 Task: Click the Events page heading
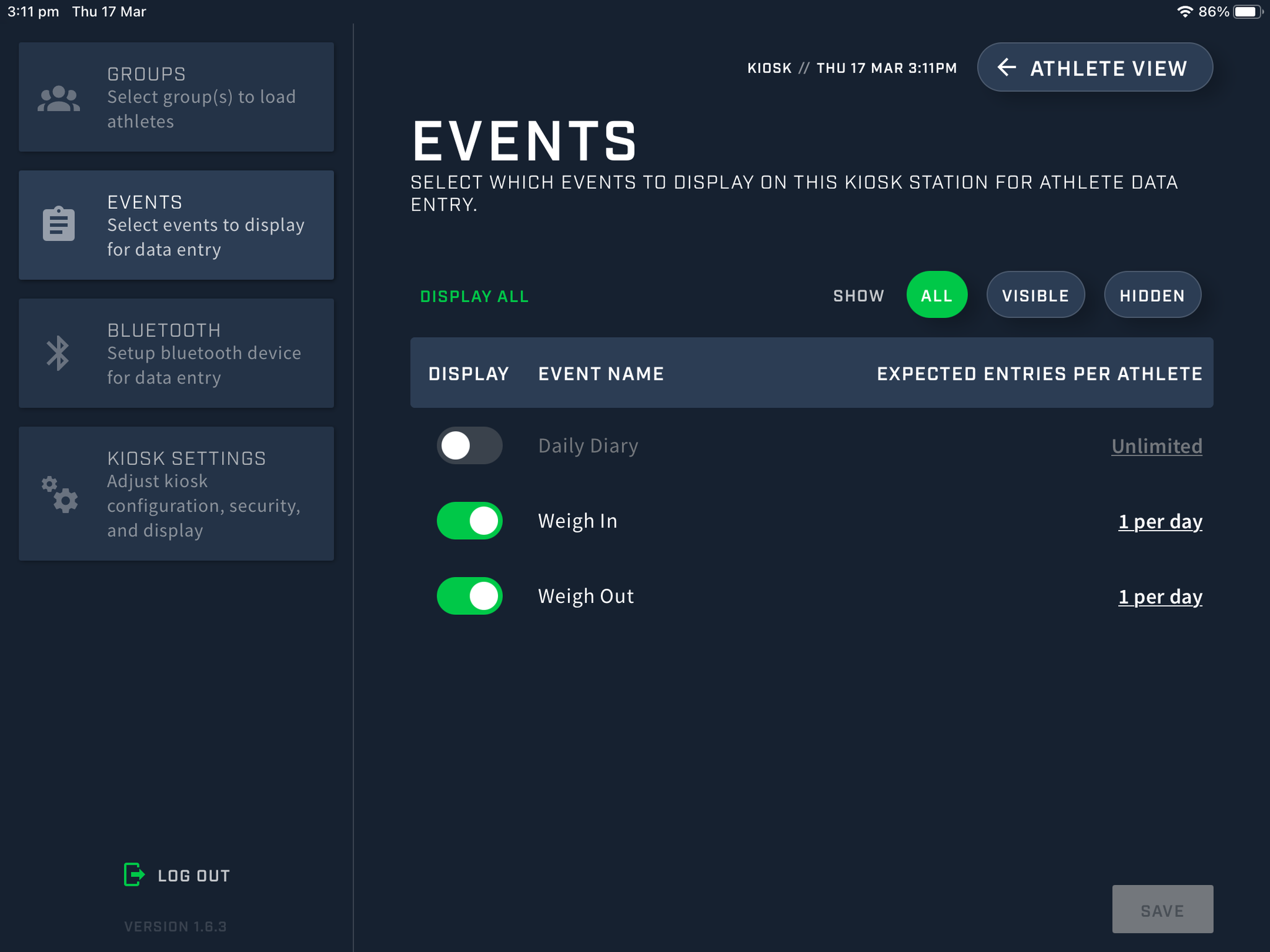[x=525, y=141]
